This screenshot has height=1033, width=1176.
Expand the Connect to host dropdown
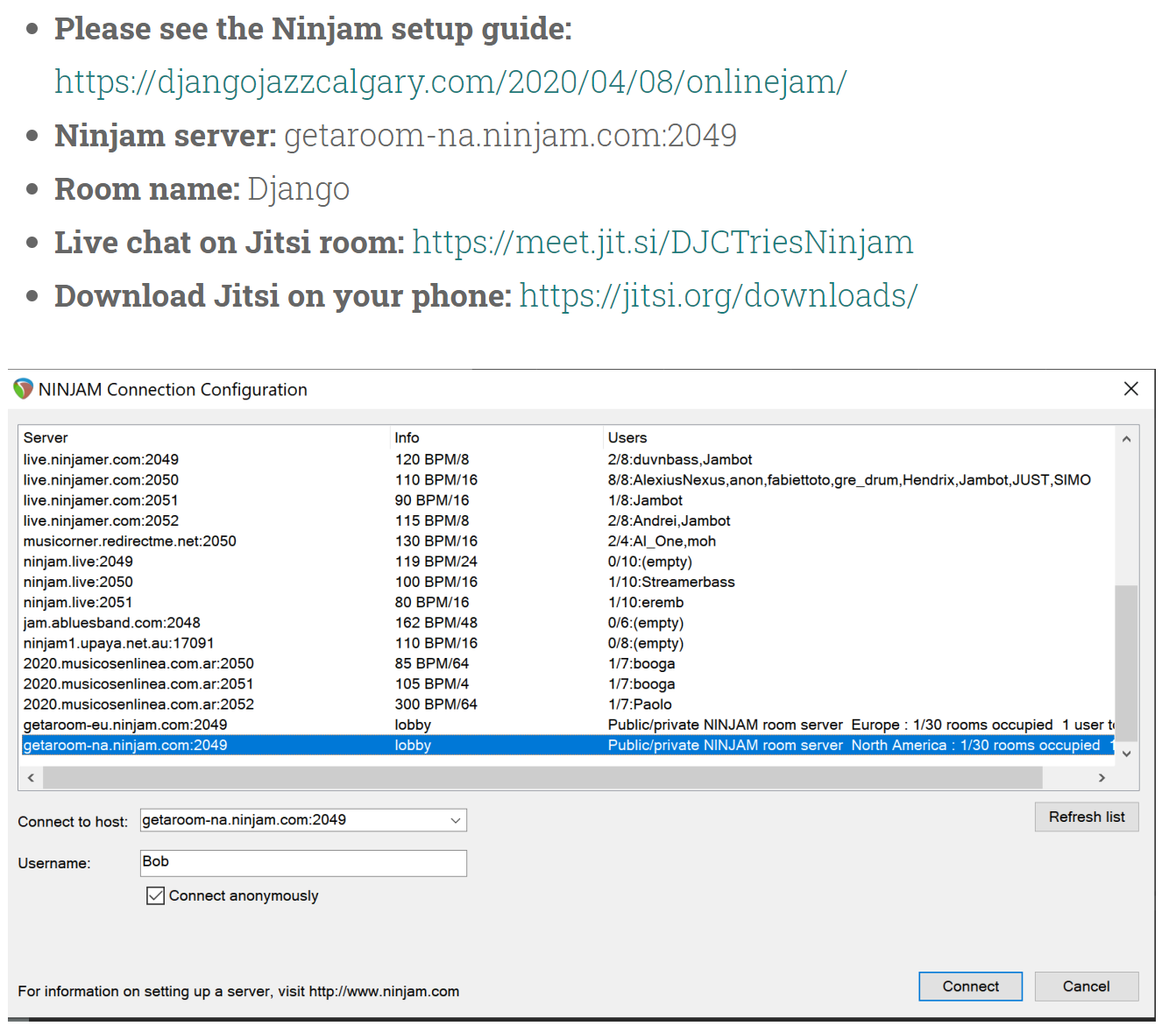coord(455,820)
